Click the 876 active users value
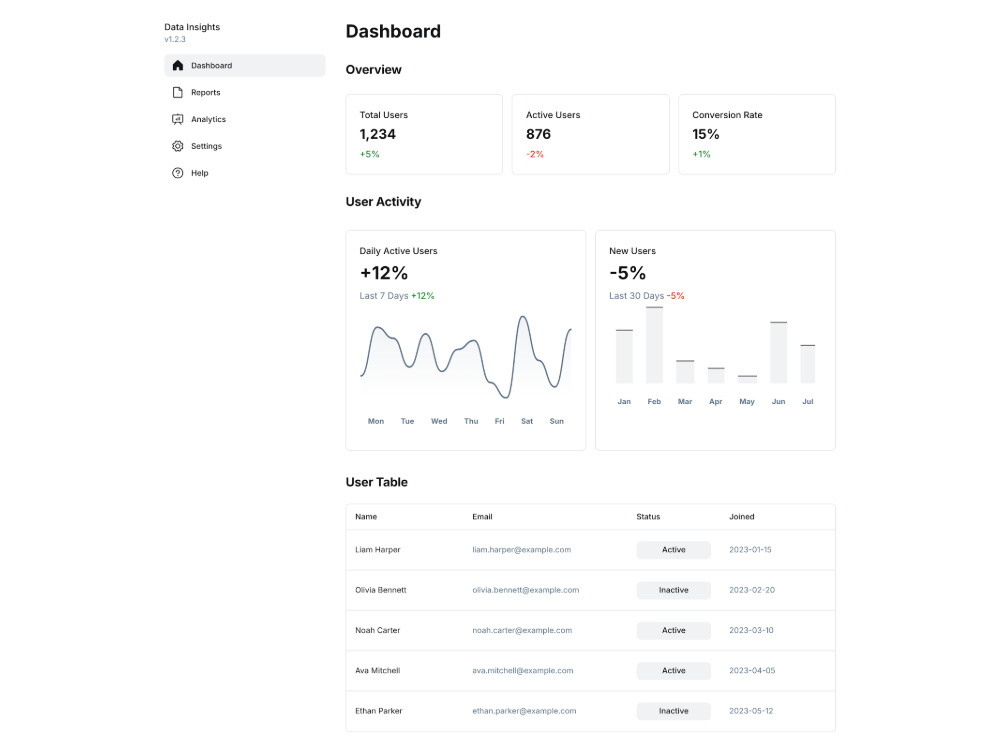1000x750 pixels. coord(538,135)
